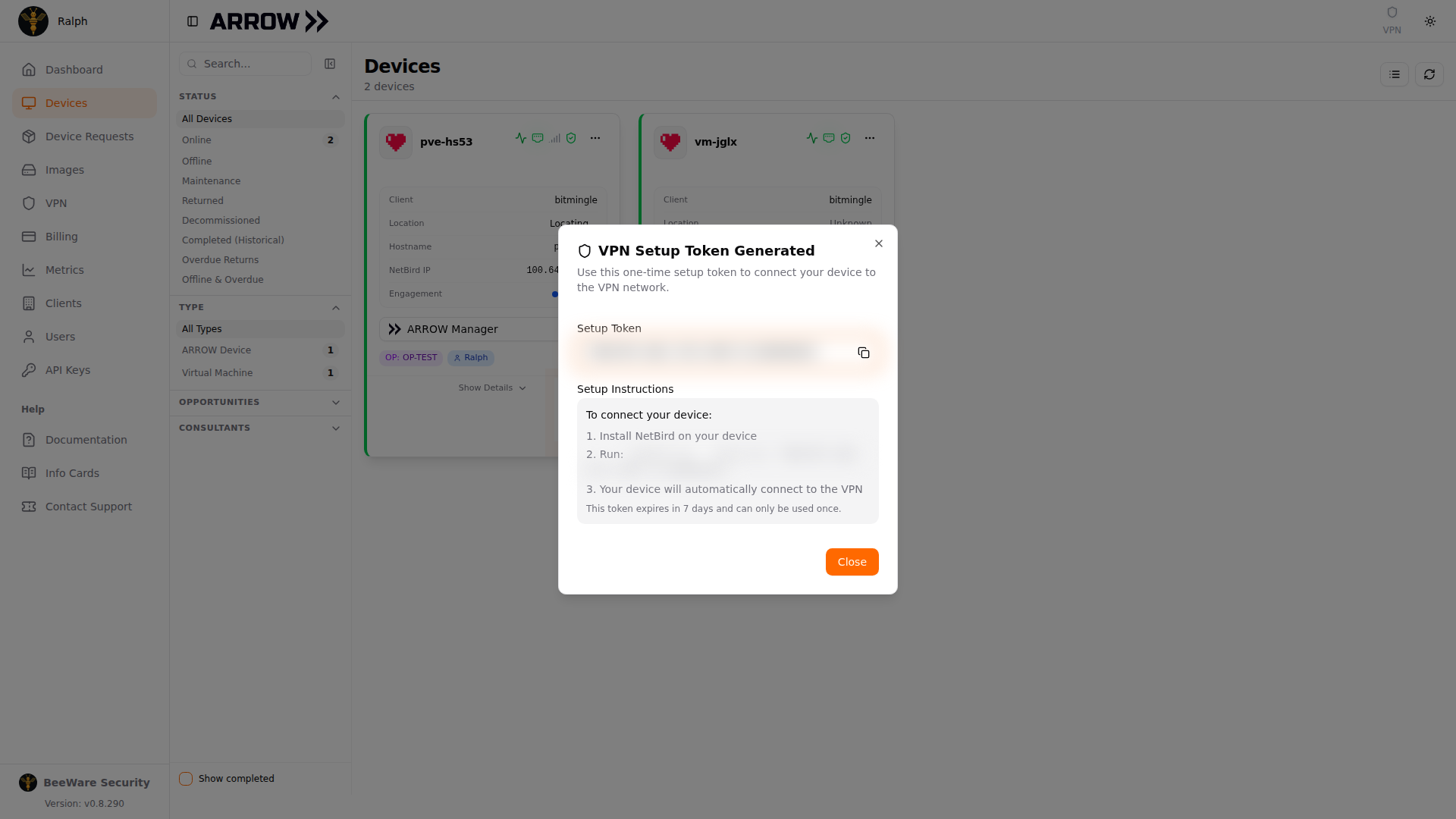This screenshot has width=1456, height=819.
Task: Select the Devices sidebar item
Action: pyautogui.click(x=84, y=103)
